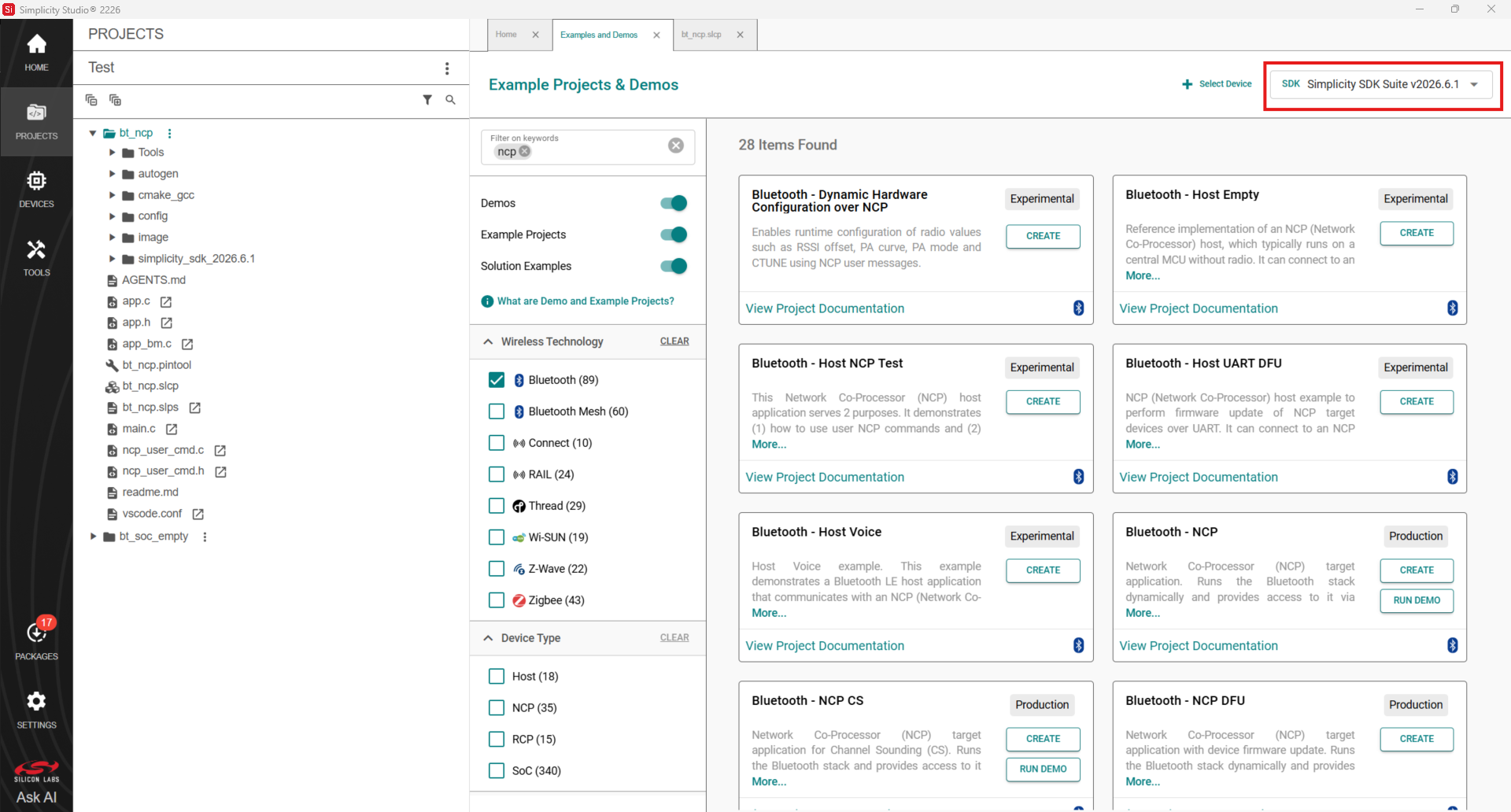Open the Test workspace kebab menu

(447, 68)
